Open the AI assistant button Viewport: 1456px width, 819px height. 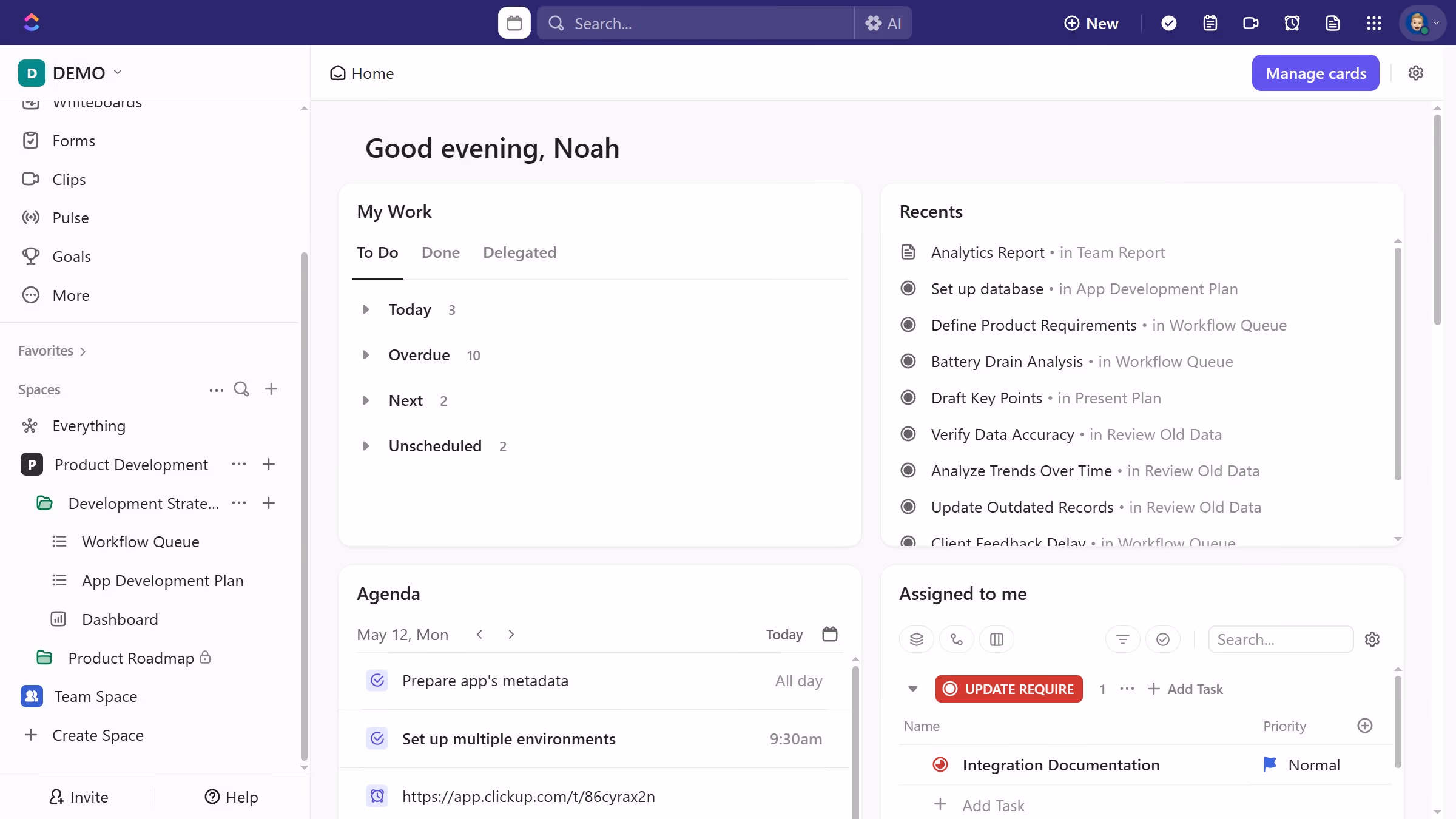click(883, 23)
